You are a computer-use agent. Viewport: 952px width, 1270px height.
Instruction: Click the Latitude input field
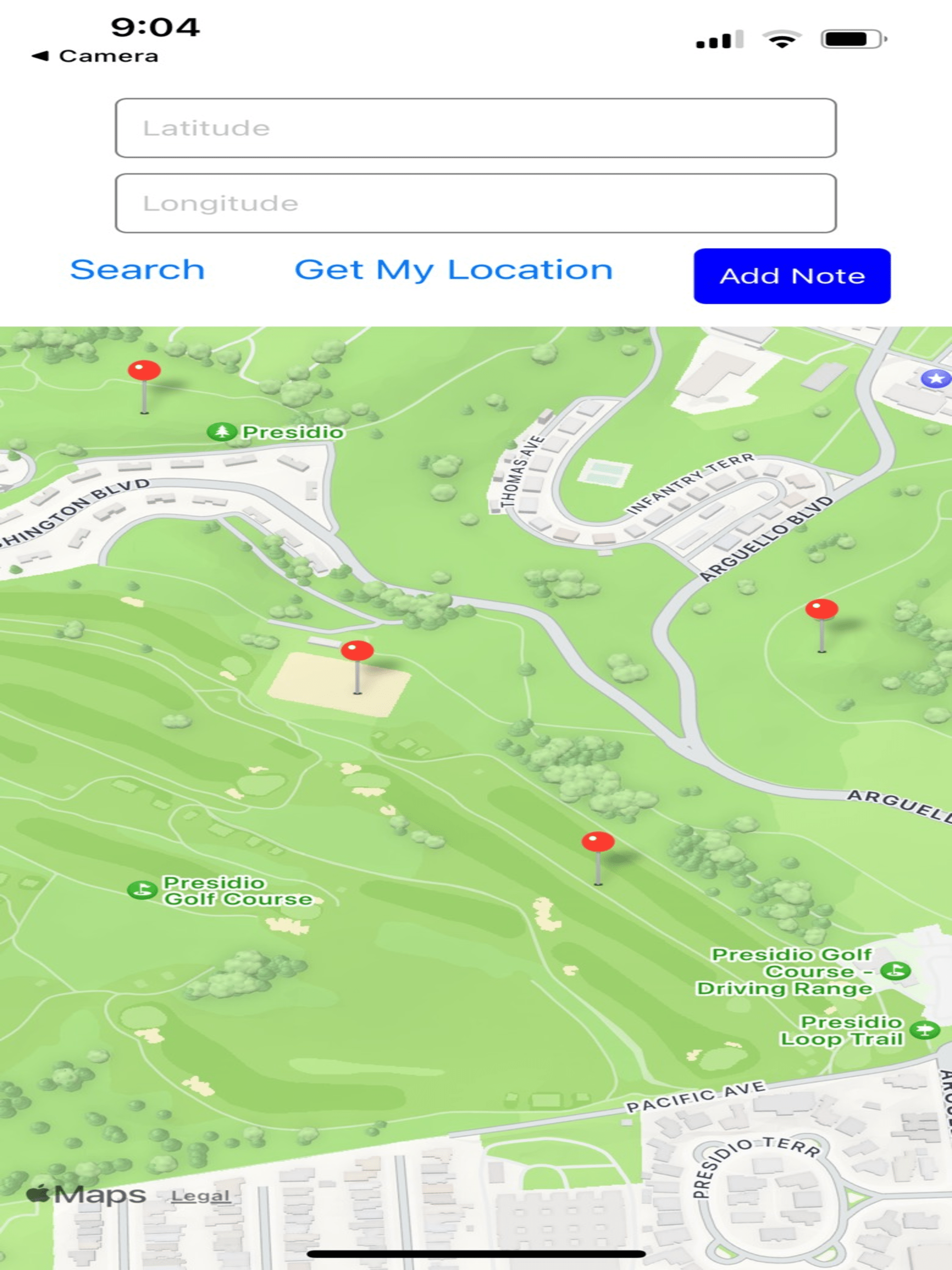pyautogui.click(x=476, y=127)
